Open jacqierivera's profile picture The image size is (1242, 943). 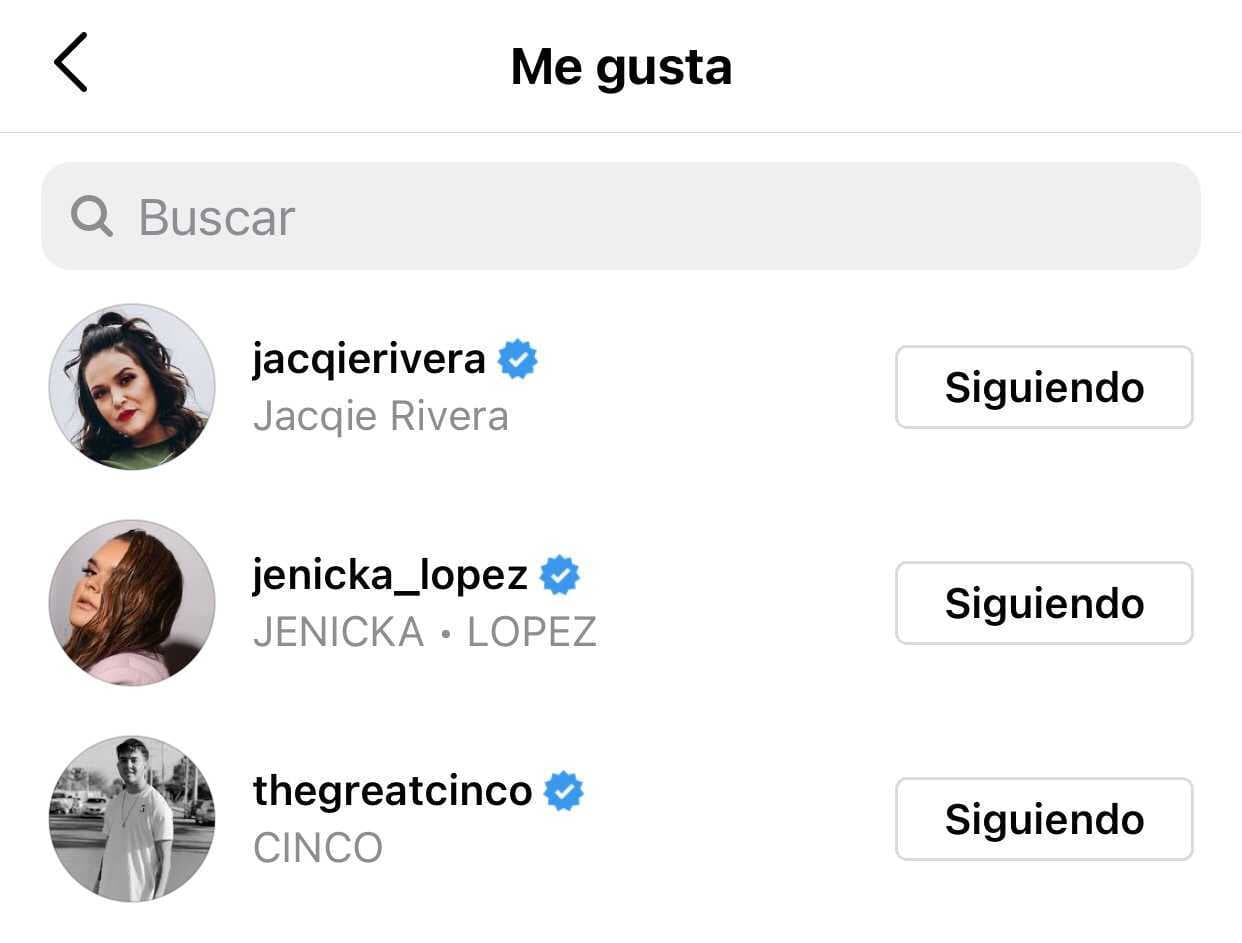tap(132, 387)
